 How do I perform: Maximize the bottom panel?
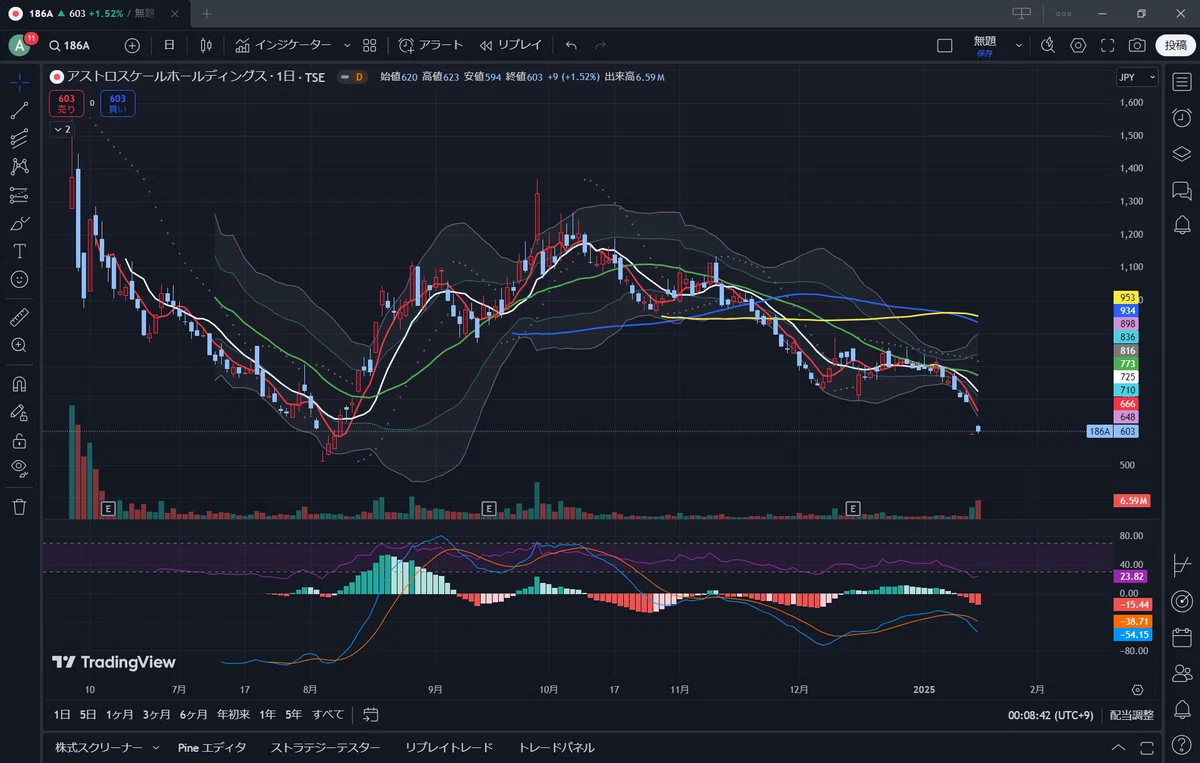tap(1145, 748)
